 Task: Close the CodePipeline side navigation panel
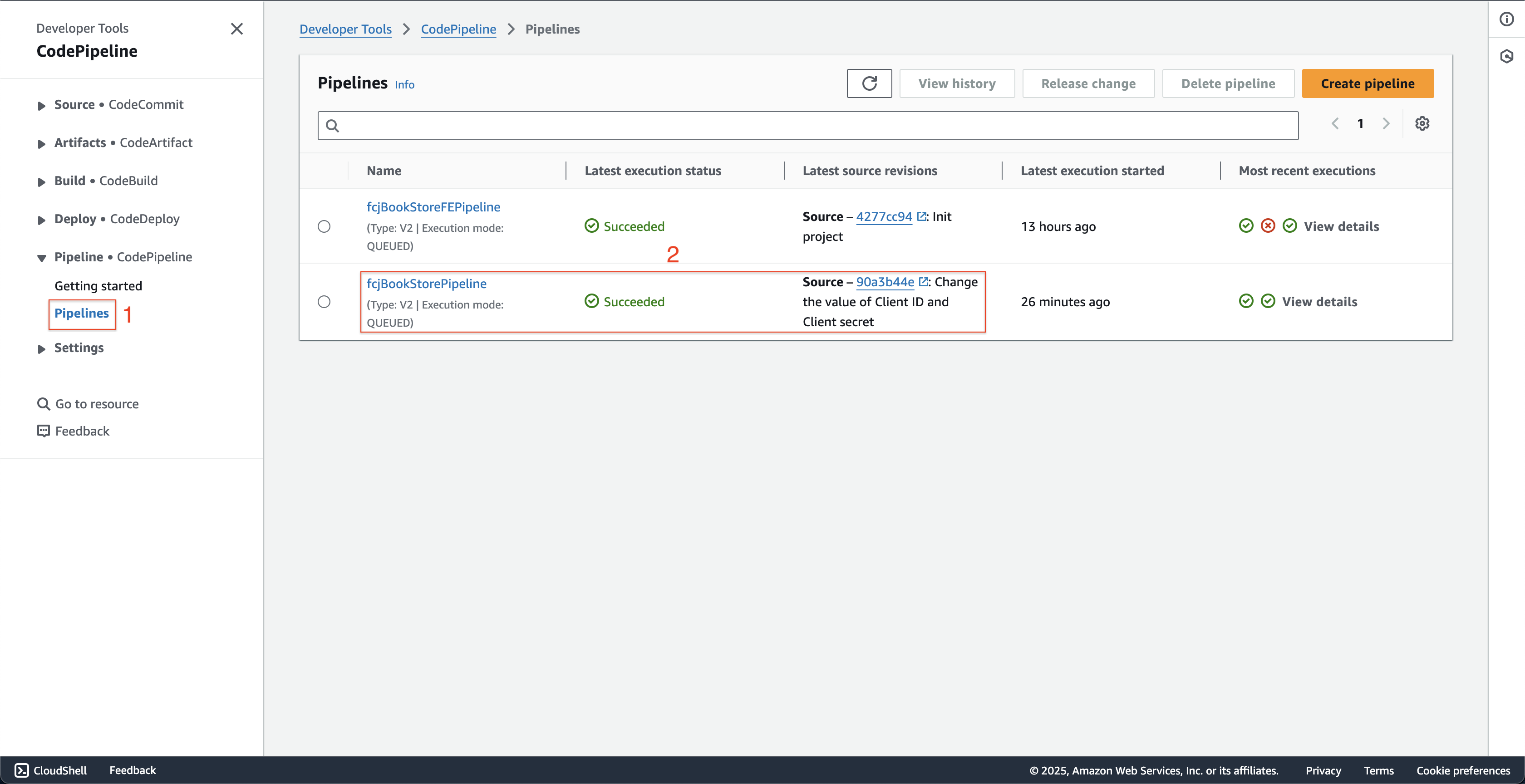coord(237,29)
